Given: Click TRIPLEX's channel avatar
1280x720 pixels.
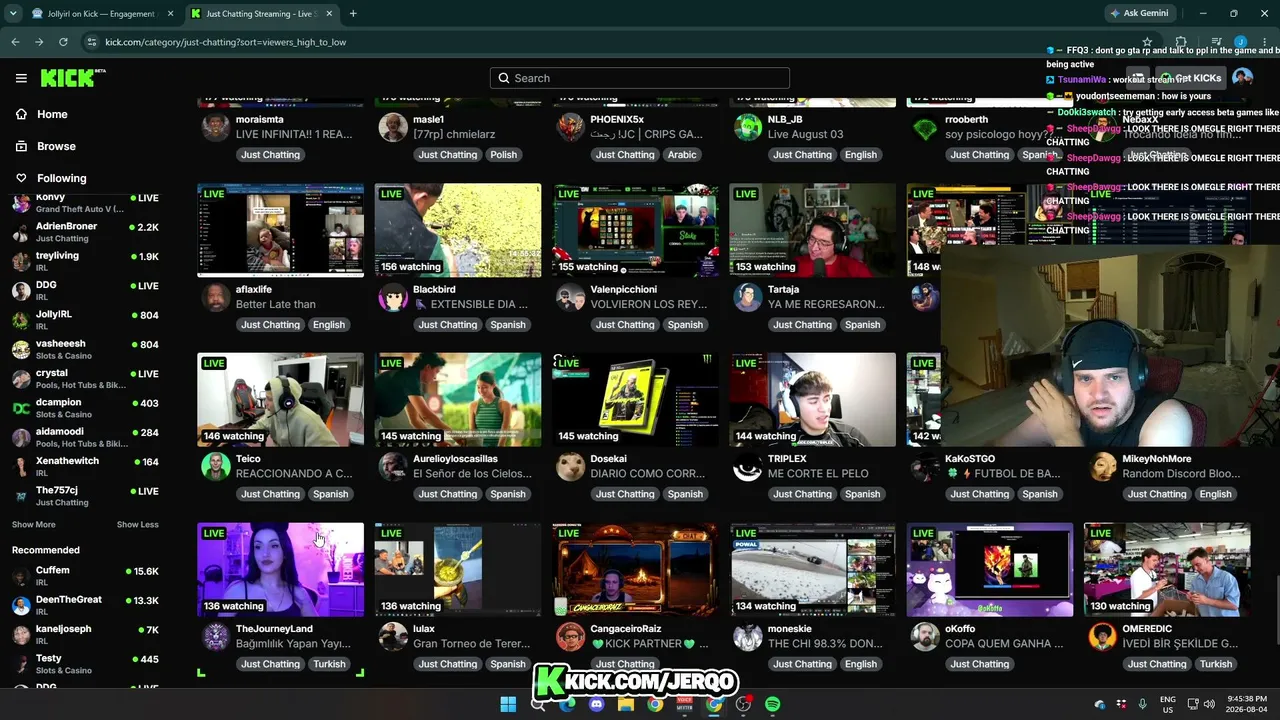Looking at the screenshot, I should [x=748, y=467].
